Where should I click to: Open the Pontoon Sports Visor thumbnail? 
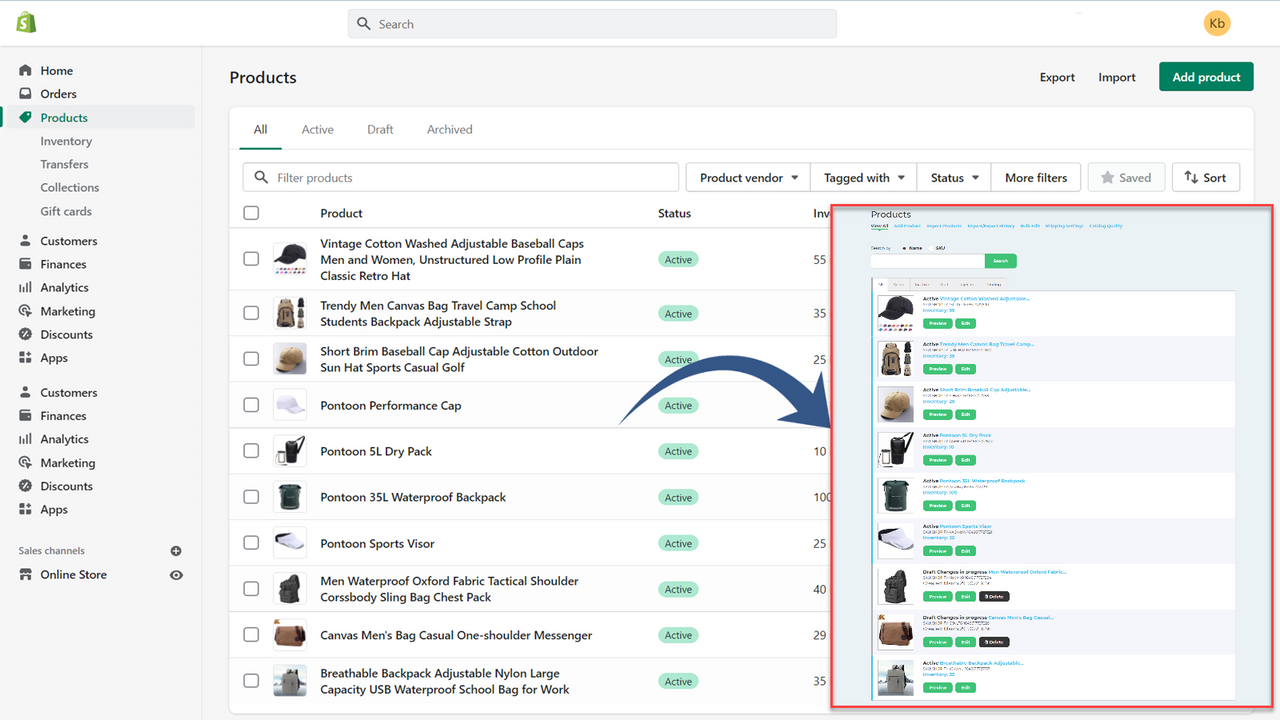[290, 543]
